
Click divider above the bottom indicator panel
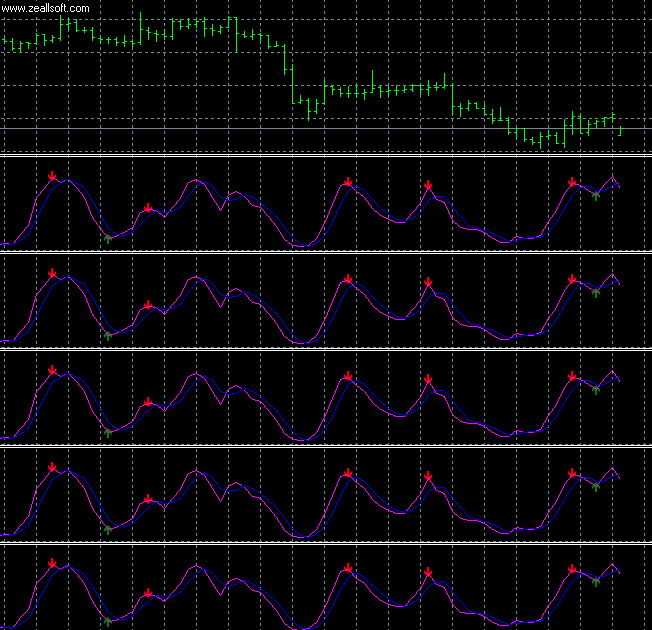click(326, 542)
